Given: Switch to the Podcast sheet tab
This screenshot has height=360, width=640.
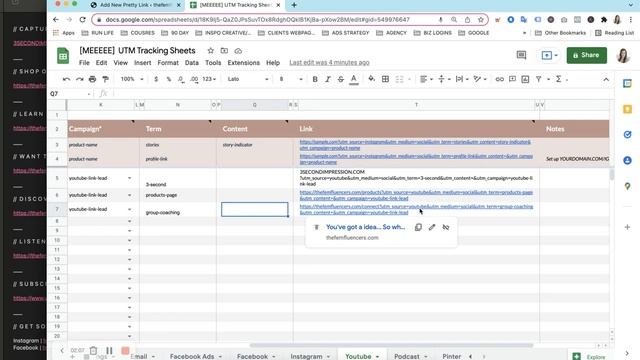Looking at the screenshot, I should (x=407, y=356).
